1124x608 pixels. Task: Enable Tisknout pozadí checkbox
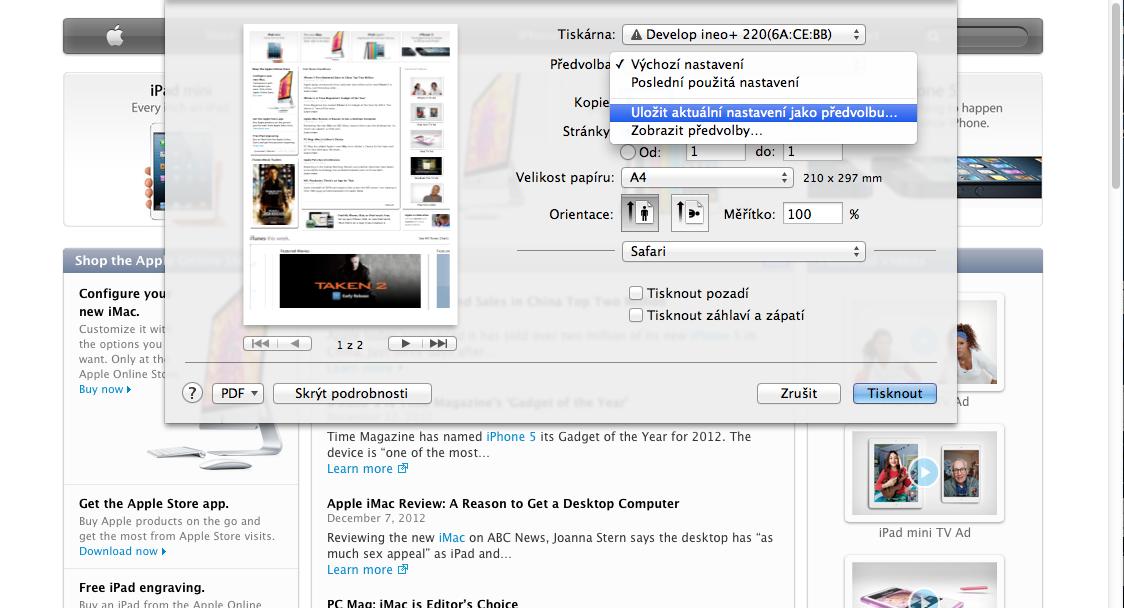pos(636,293)
